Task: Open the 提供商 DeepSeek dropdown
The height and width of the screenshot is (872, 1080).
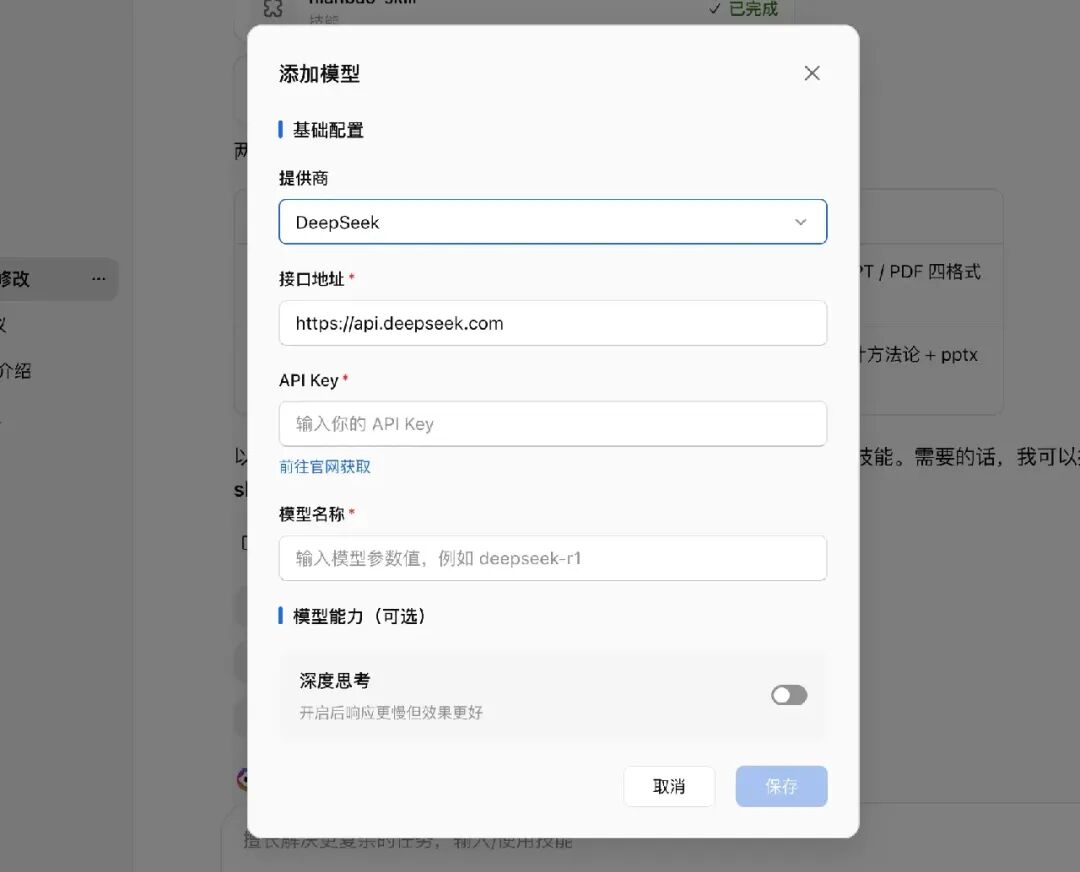Action: [x=552, y=222]
